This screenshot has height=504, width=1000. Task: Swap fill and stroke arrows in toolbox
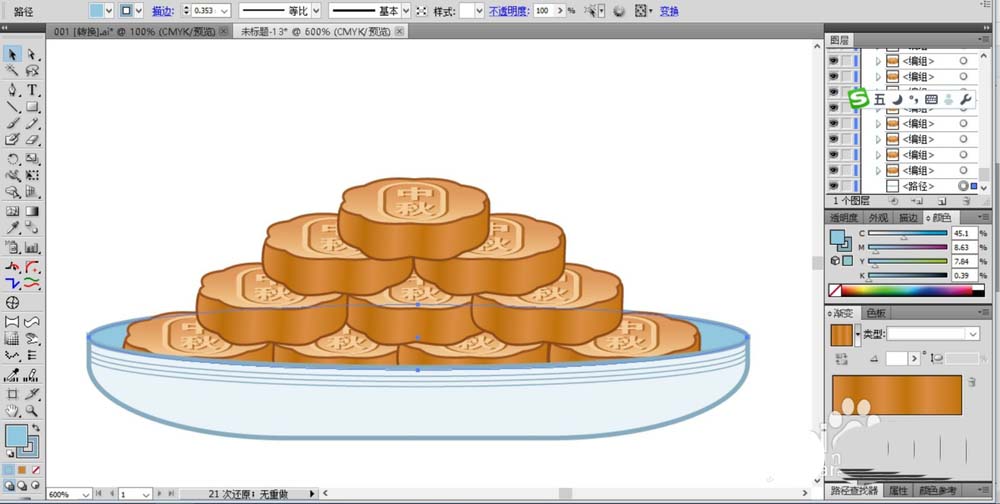click(36, 427)
